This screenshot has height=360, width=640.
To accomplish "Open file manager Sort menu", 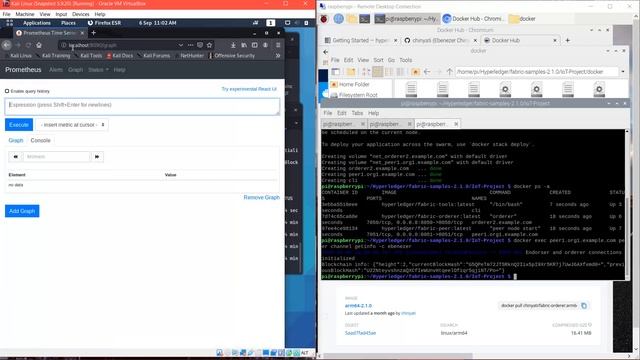I will coord(378,60).
